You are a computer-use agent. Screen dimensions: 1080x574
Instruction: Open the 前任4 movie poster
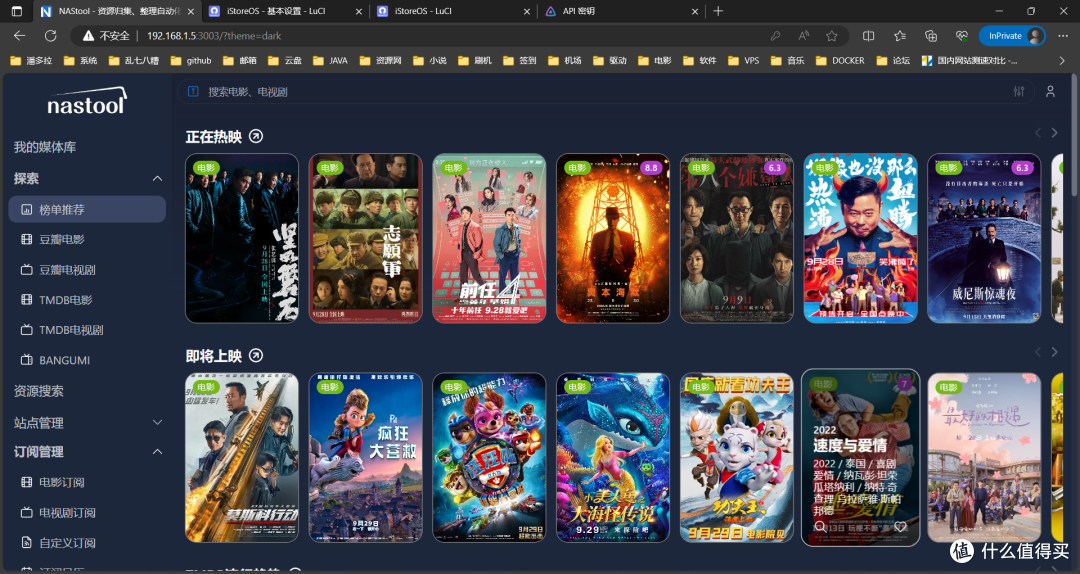(489, 238)
